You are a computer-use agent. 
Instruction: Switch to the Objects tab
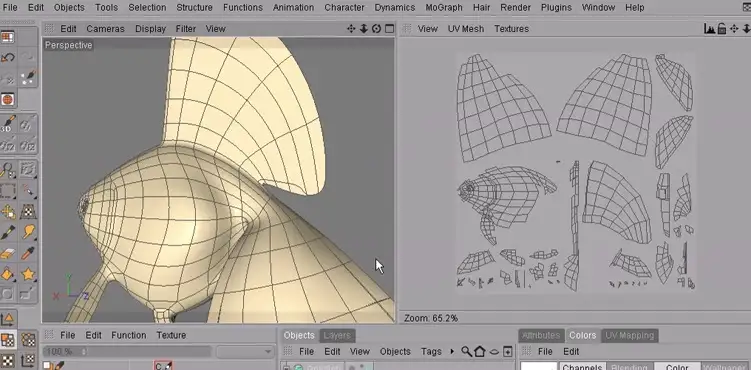point(299,336)
